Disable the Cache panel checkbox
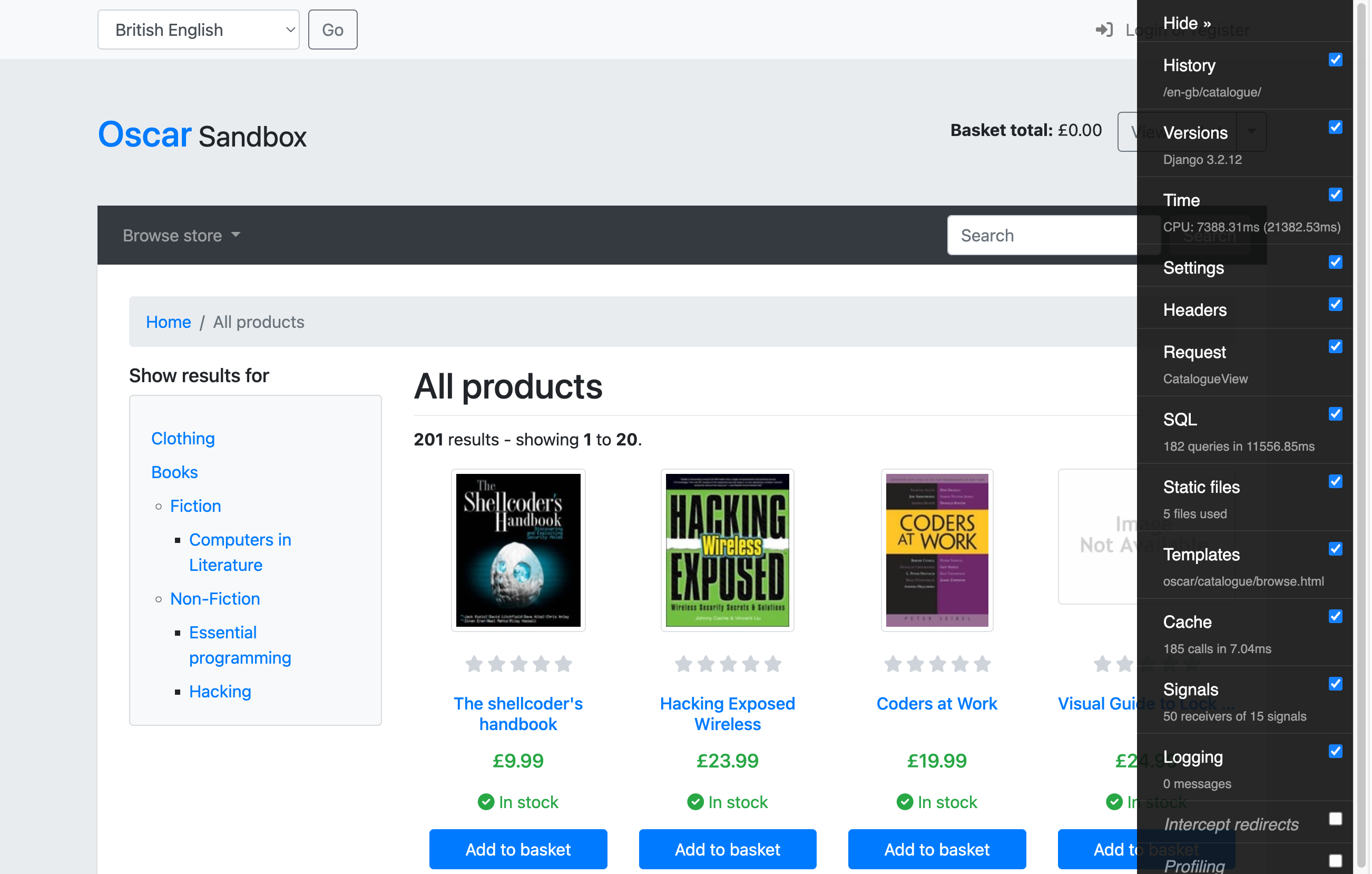1372x874 pixels. click(1335, 616)
